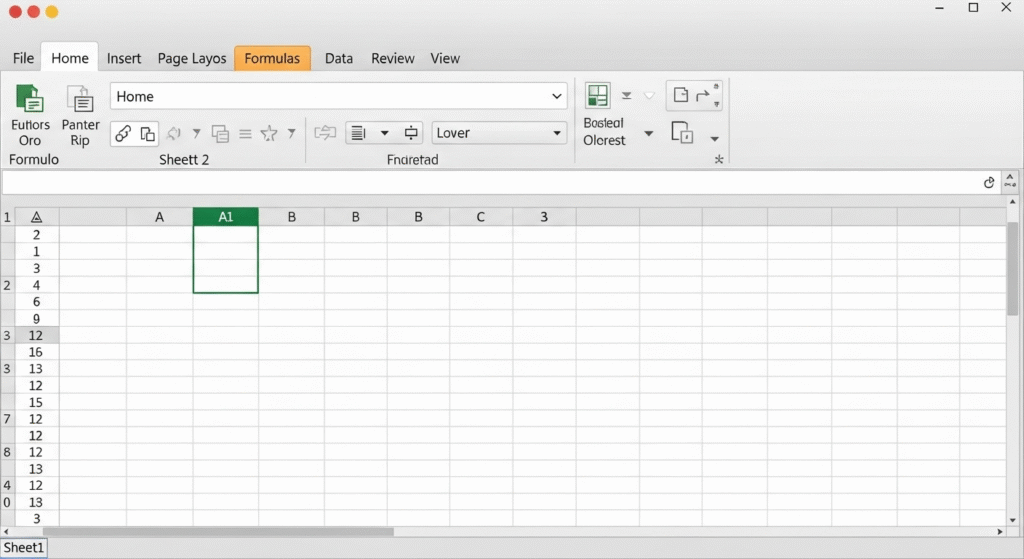Select the Sheet1 worksheet tab

(24, 548)
